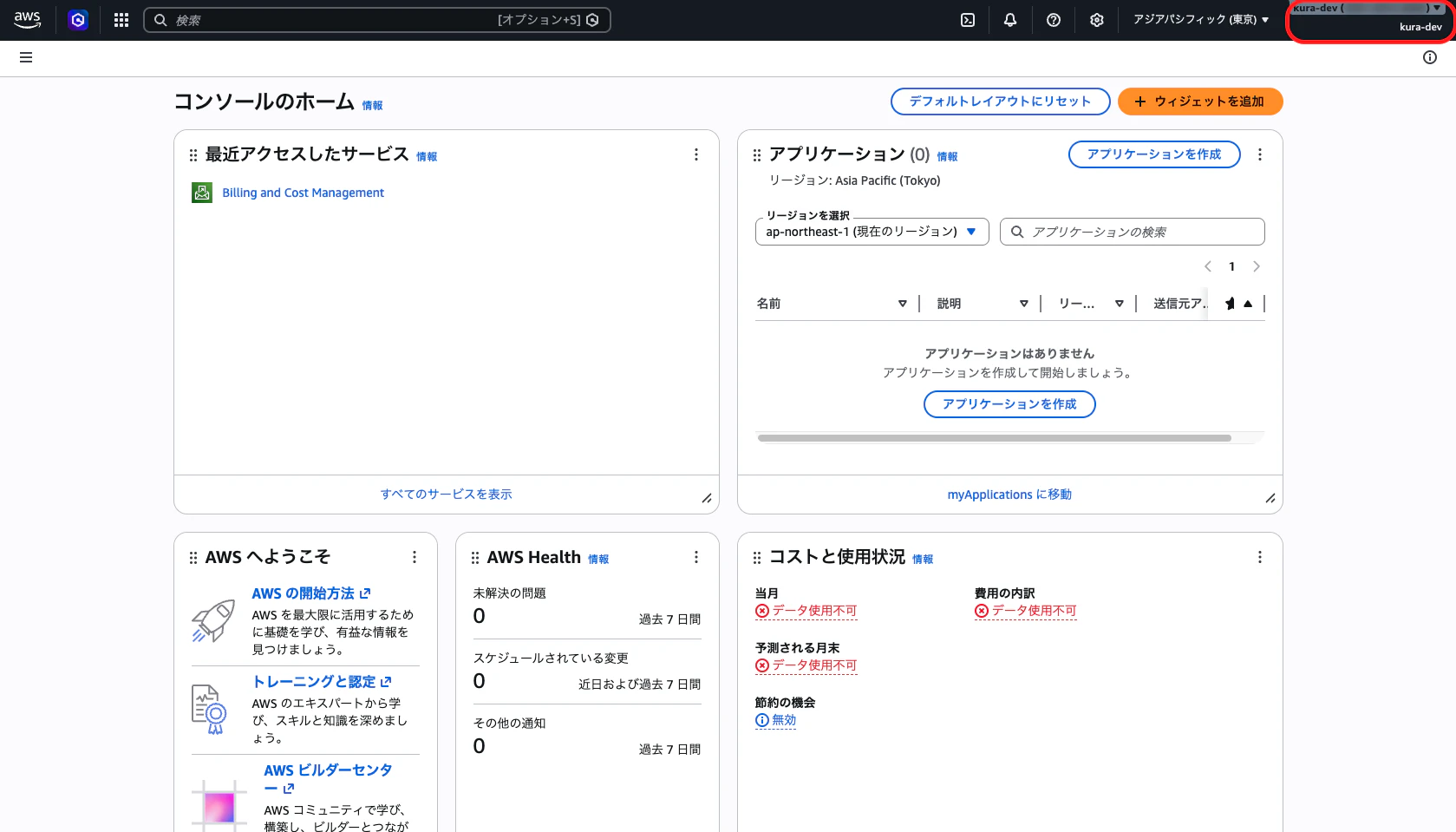Click データ使用不可 under 費用の内訳
Screen dimensions: 1456x832
tap(1026, 611)
